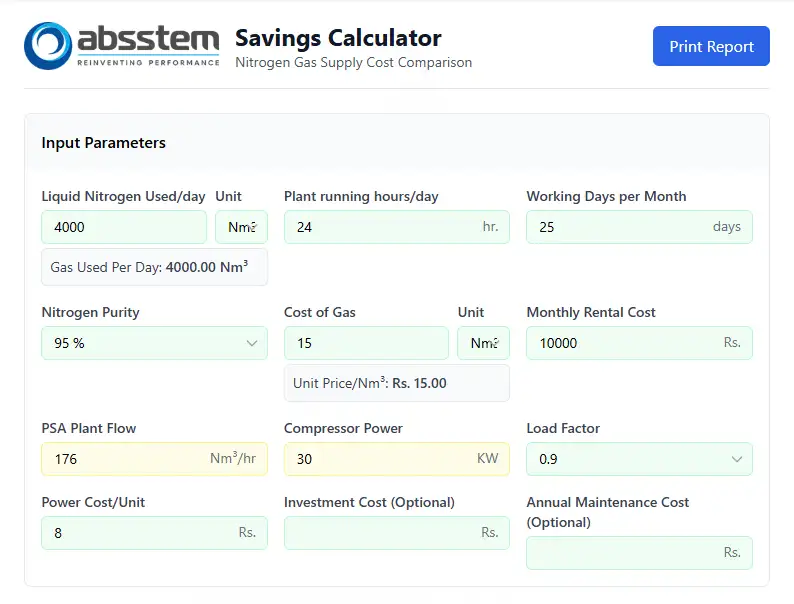The width and height of the screenshot is (794, 604).
Task: Click the PSA Plant Flow input
Action: tap(120, 459)
